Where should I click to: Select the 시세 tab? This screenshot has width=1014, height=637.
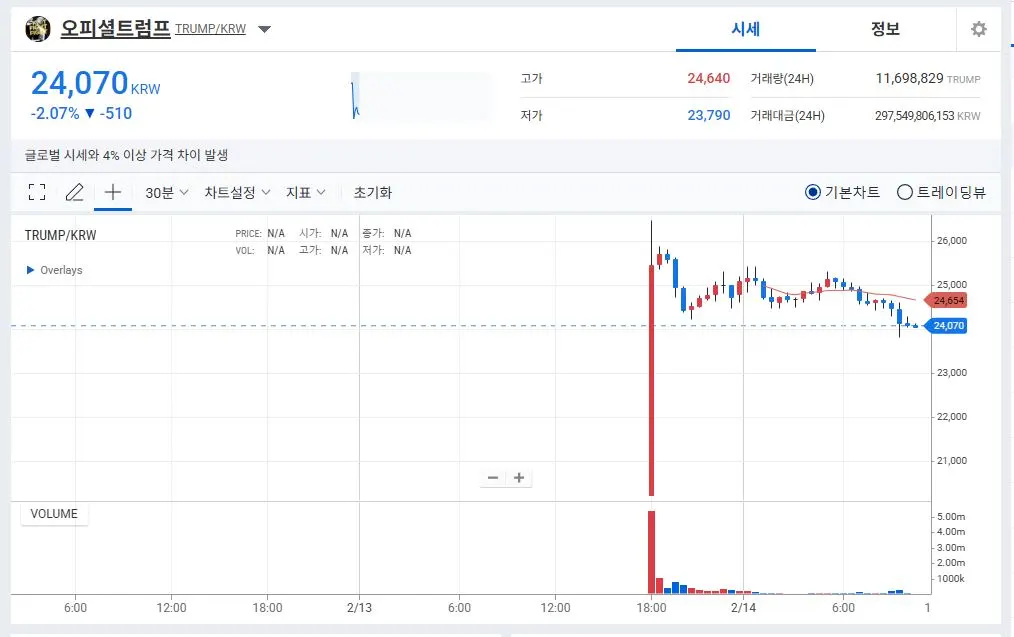pyautogui.click(x=746, y=29)
